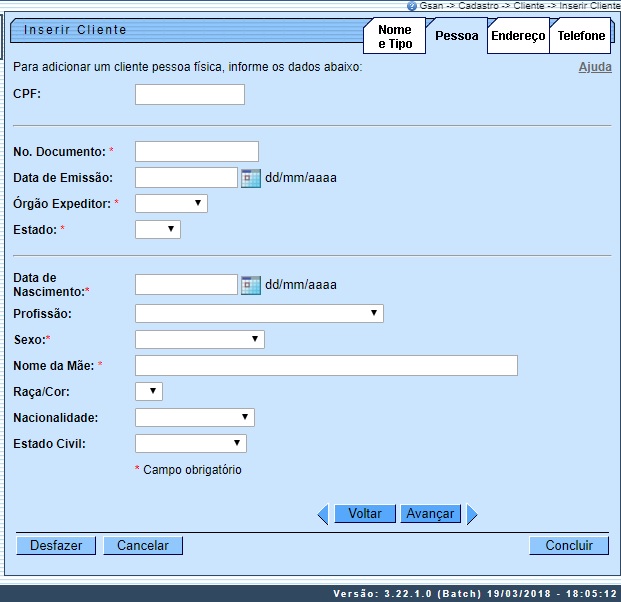
Task: Click the 'Inserir Cliente' title text
Action: (x=75, y=30)
